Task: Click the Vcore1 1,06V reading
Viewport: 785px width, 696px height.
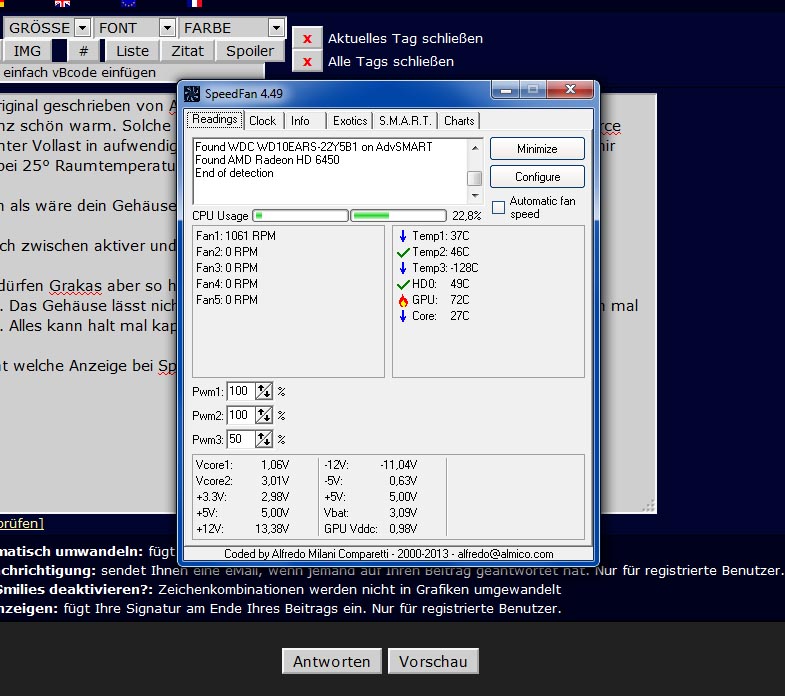Action: click(242, 465)
